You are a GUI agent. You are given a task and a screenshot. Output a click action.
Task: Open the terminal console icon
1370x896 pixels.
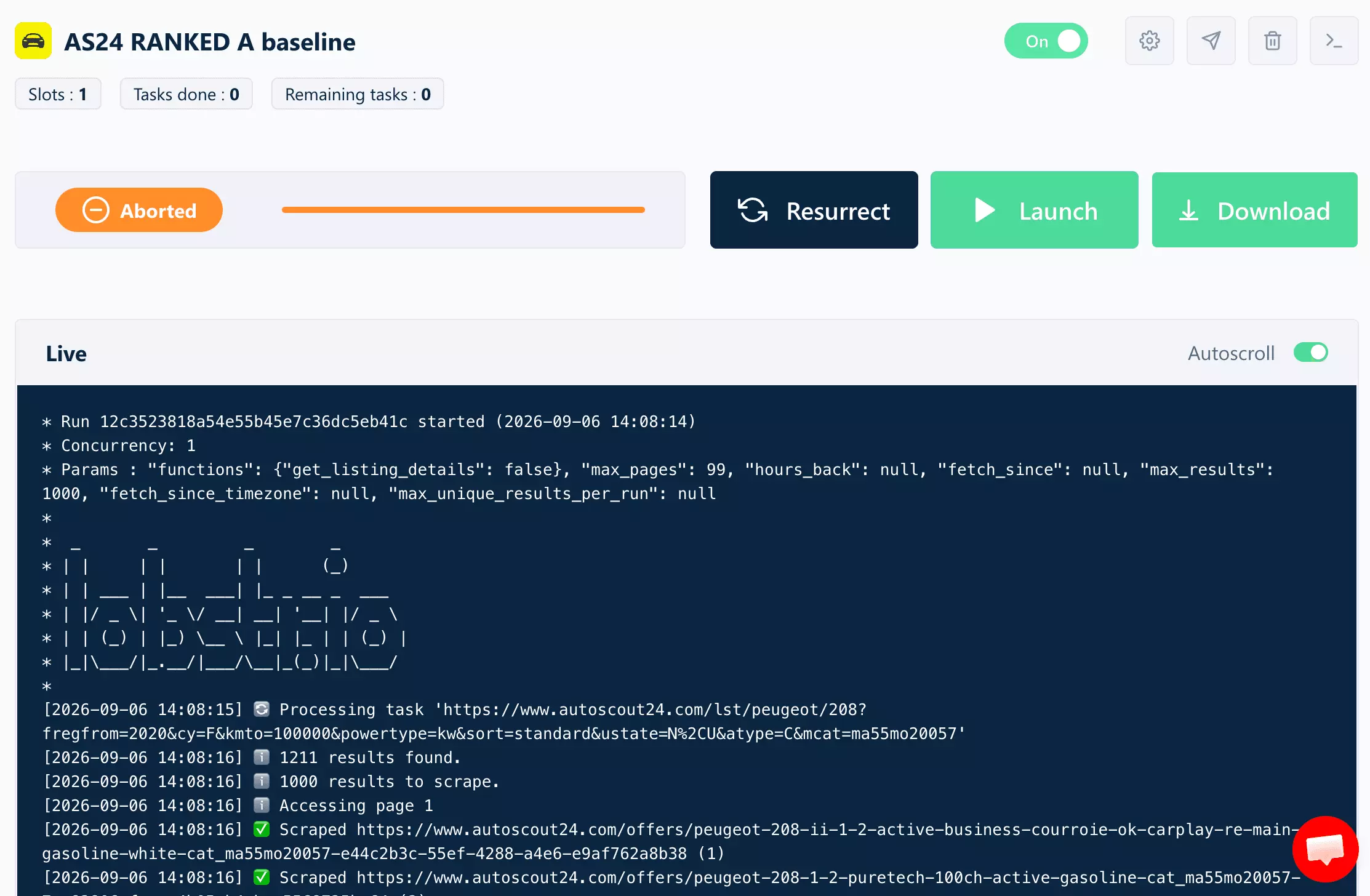pos(1334,41)
